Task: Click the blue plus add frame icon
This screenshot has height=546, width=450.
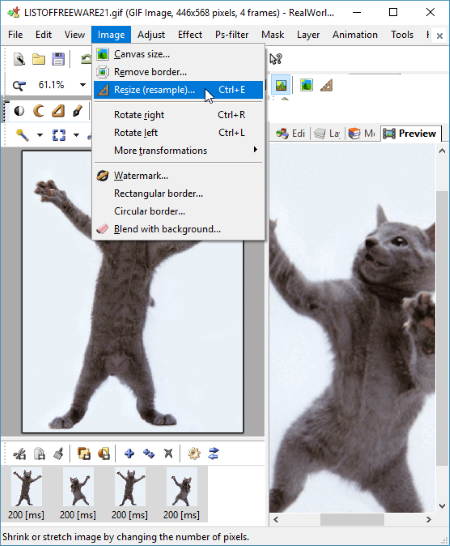Action: coord(129,454)
